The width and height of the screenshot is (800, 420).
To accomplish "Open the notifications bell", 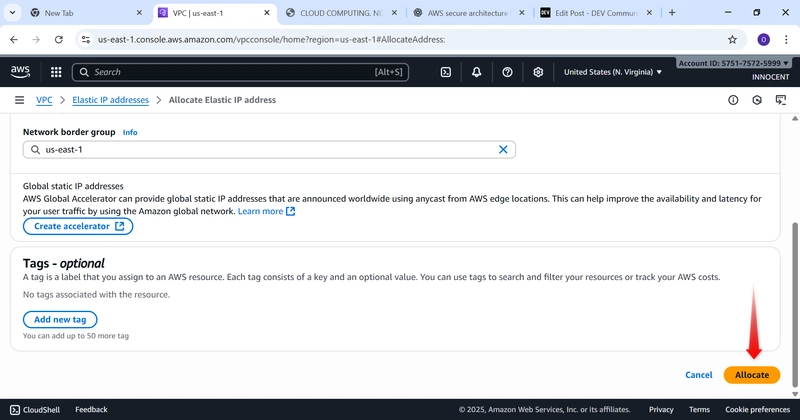I will click(476, 72).
